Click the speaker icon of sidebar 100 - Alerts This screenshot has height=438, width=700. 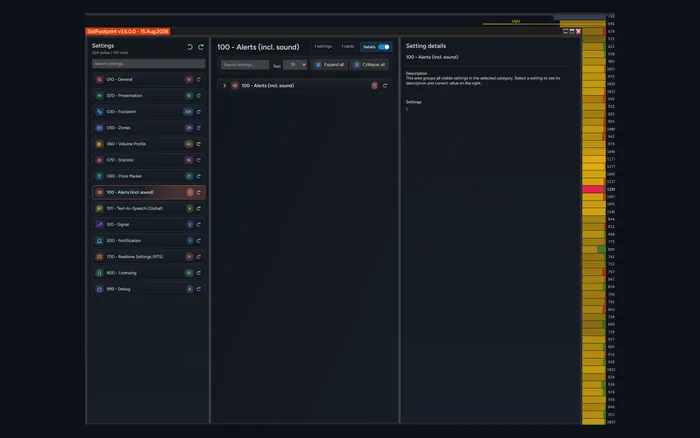coord(99,192)
